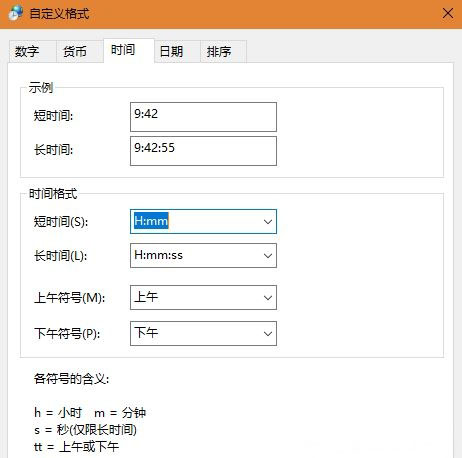The height and width of the screenshot is (458, 462).
Task: Click the 示例 group heading
Action: pos(41,88)
